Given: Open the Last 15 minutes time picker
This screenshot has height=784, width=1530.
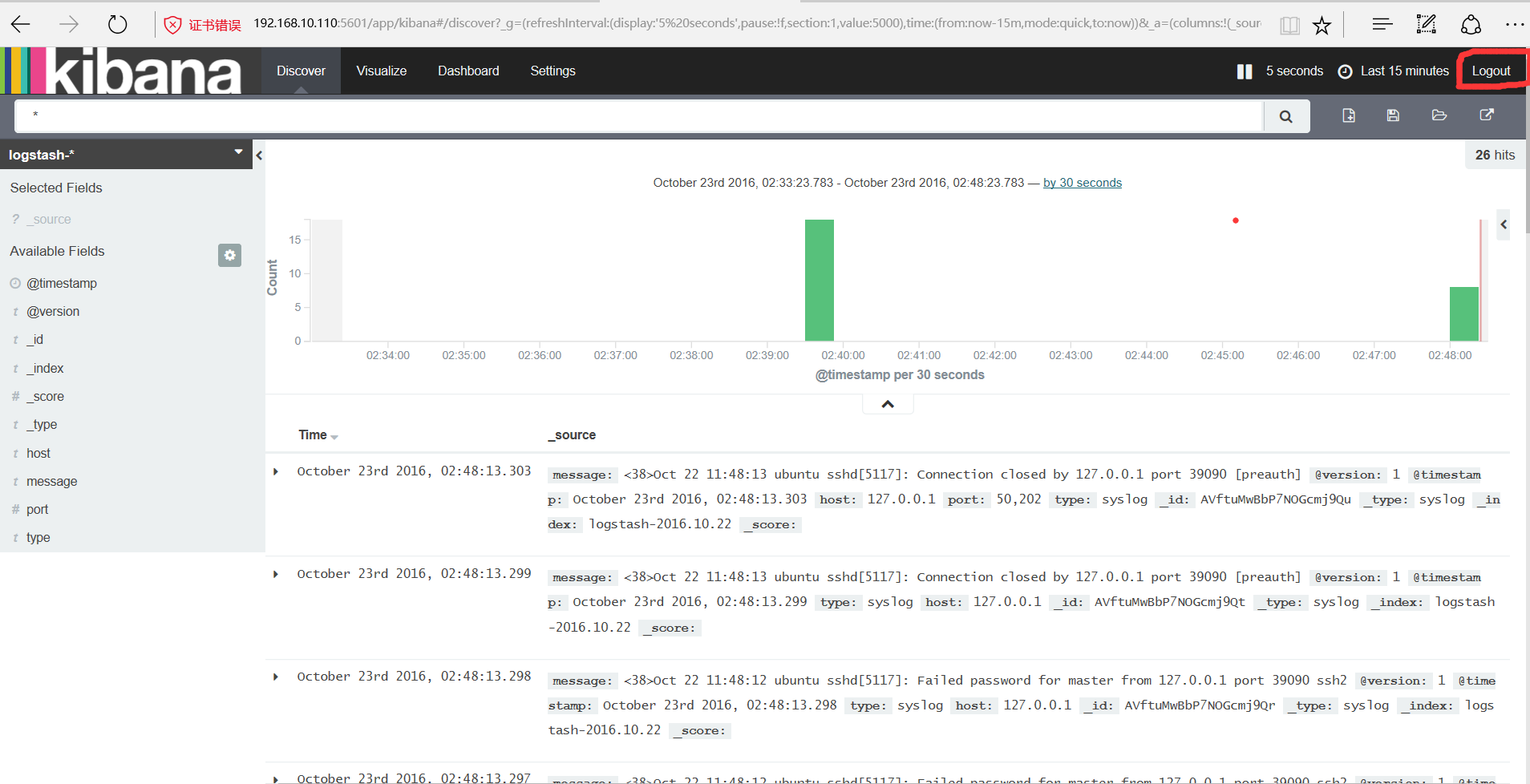Looking at the screenshot, I should point(1394,71).
